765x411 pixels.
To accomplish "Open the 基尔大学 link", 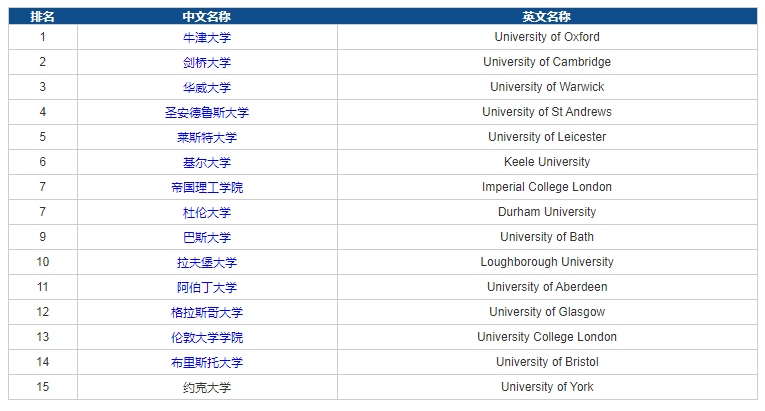I will pos(207,162).
